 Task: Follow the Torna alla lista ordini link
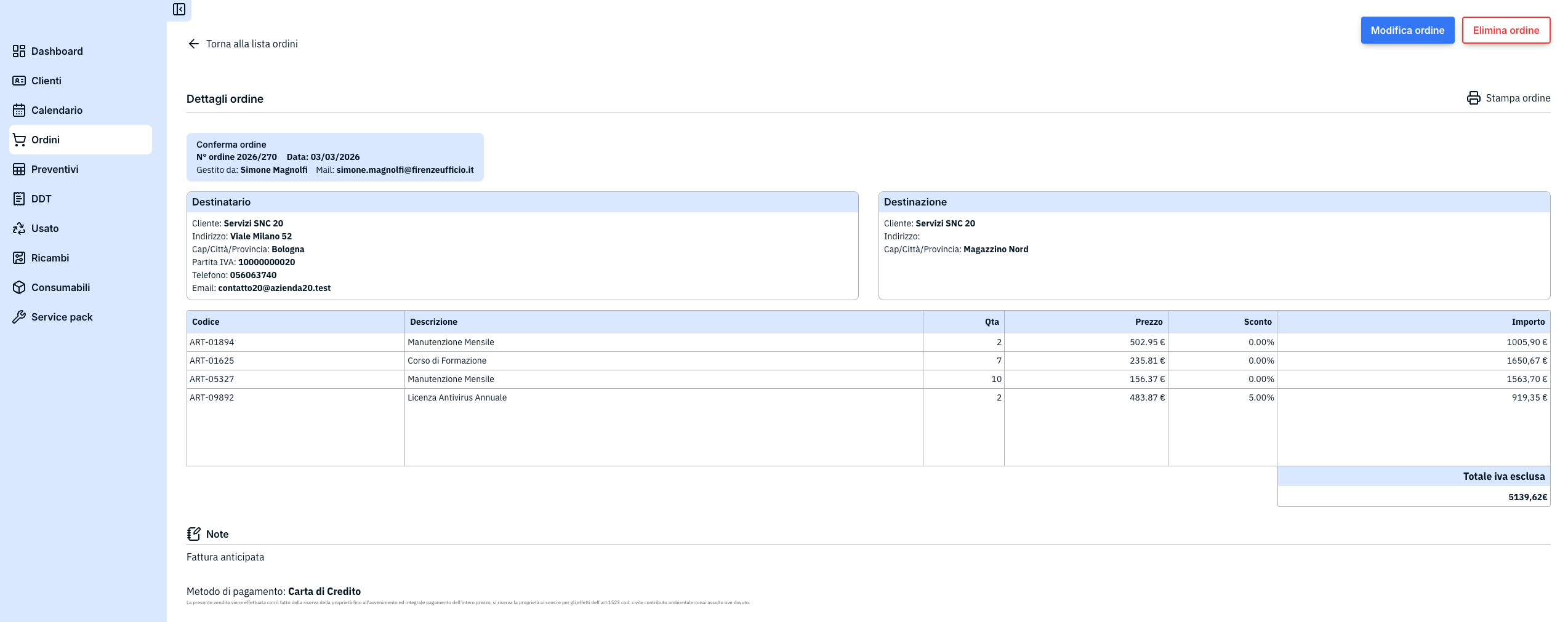pos(252,44)
